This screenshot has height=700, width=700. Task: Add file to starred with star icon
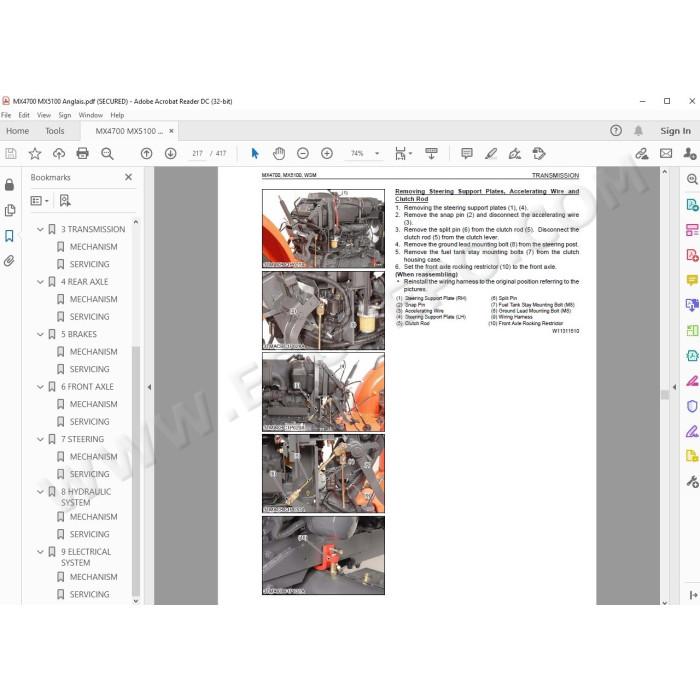click(35, 154)
